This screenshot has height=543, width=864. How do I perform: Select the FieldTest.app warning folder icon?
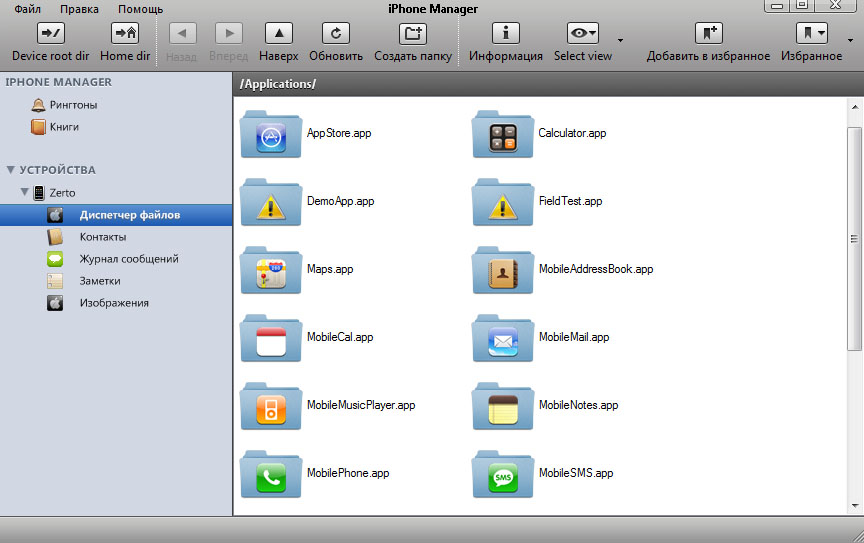pyautogui.click(x=503, y=202)
